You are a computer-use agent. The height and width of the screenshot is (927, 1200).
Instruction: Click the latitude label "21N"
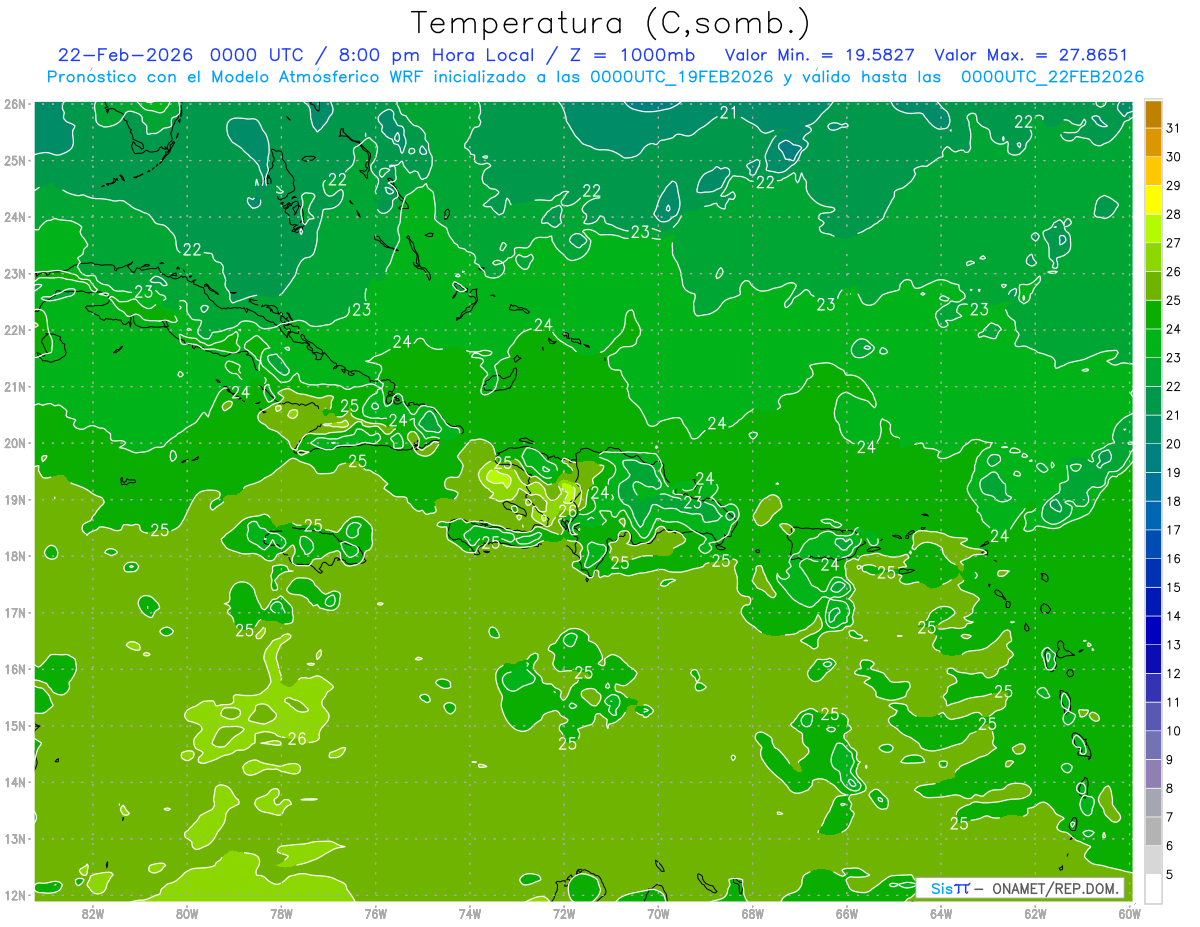(14, 387)
